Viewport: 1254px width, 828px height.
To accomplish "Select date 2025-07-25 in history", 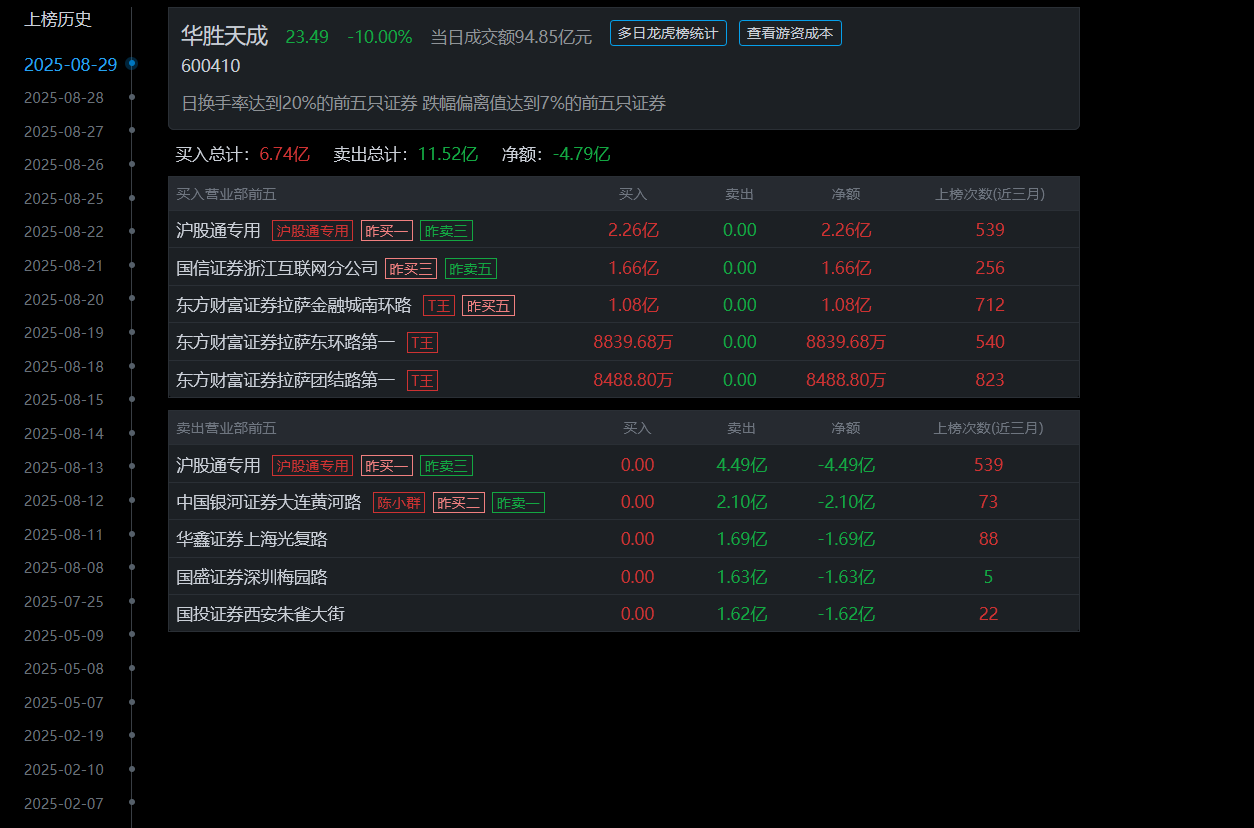I will [x=64, y=602].
